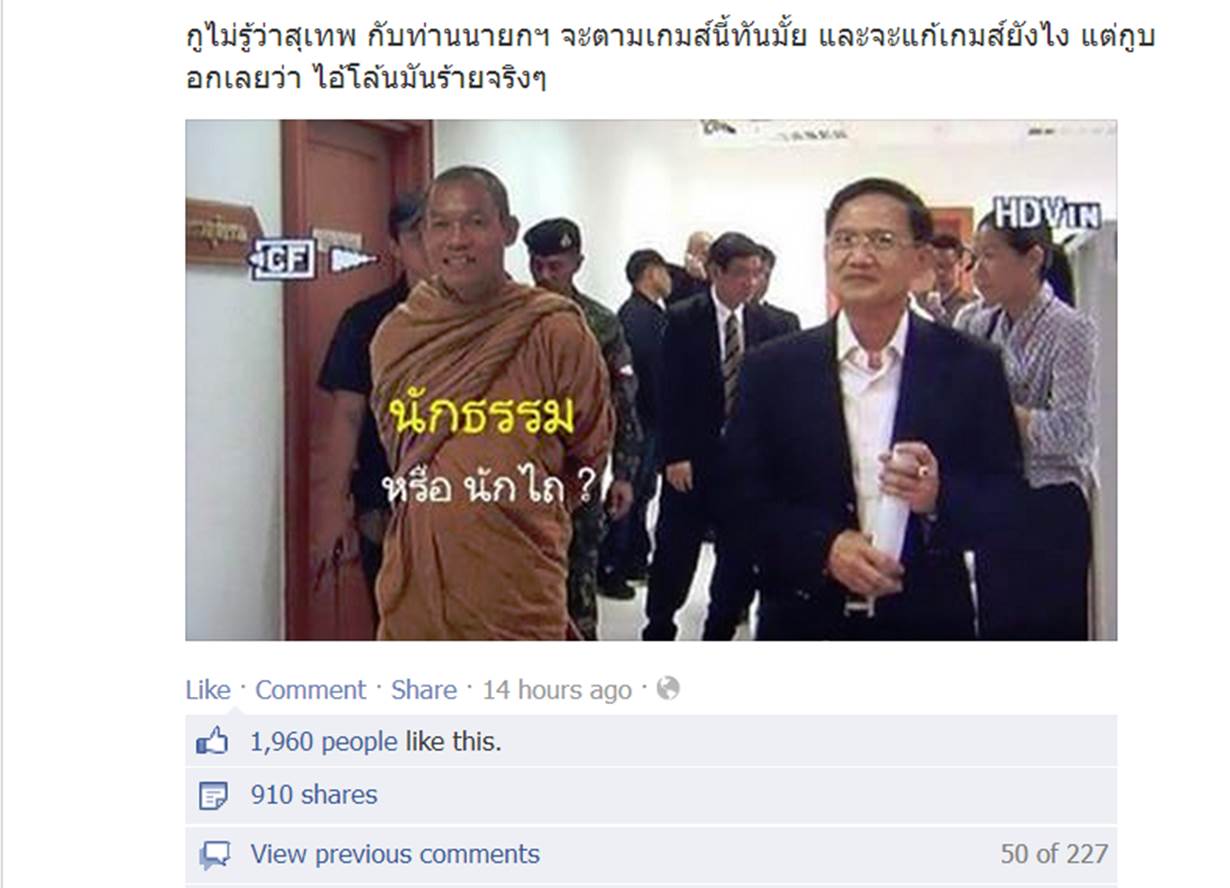Click the GF logo badge in the photo

285,258
